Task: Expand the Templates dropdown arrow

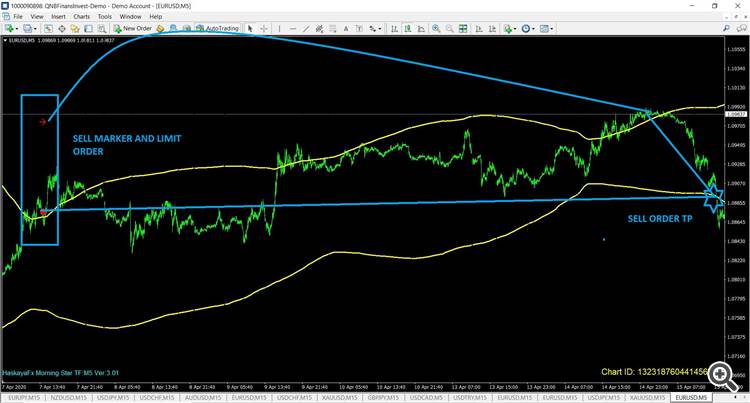Action: (x=552, y=29)
